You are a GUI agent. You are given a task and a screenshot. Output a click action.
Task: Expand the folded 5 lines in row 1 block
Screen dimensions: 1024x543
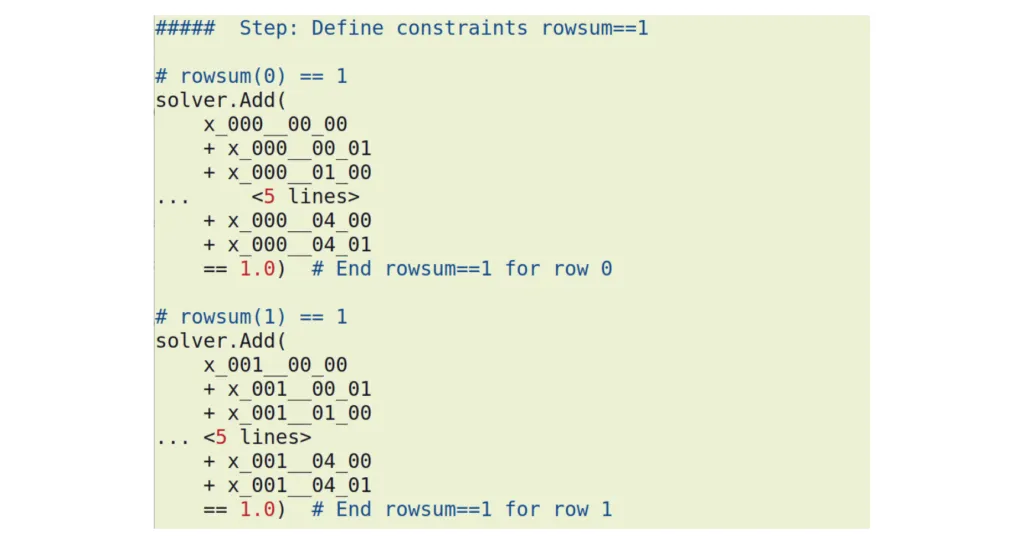tap(257, 437)
